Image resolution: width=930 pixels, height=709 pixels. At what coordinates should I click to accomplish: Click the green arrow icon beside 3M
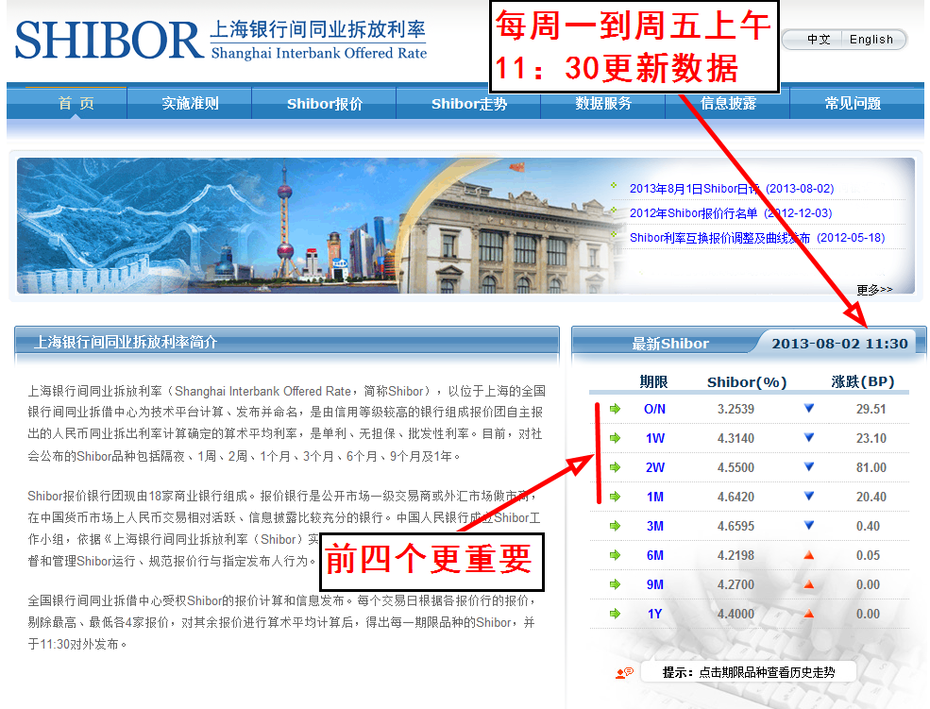(x=615, y=526)
